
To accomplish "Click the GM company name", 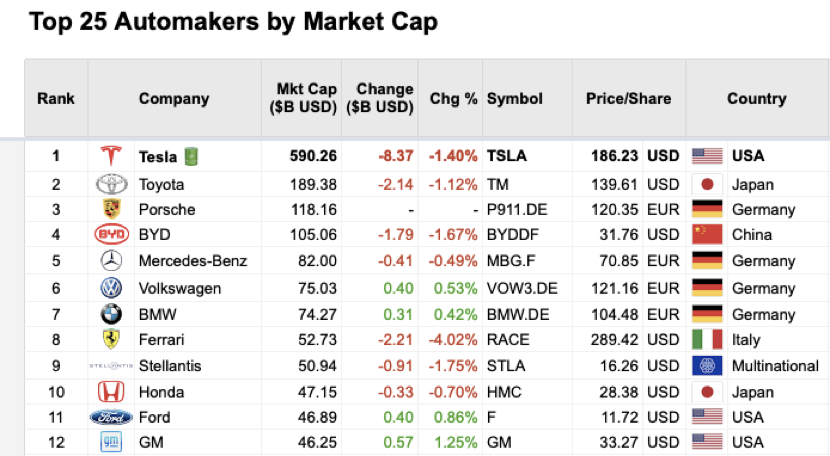I will coord(152,442).
